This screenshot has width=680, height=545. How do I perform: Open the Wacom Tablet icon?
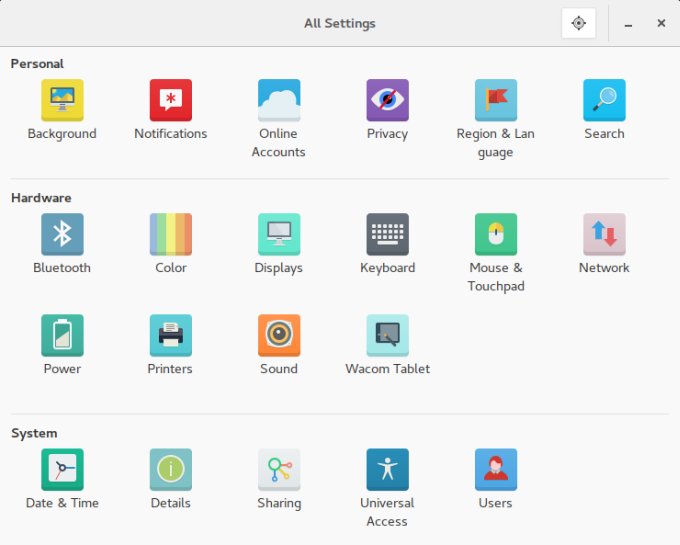(x=387, y=335)
